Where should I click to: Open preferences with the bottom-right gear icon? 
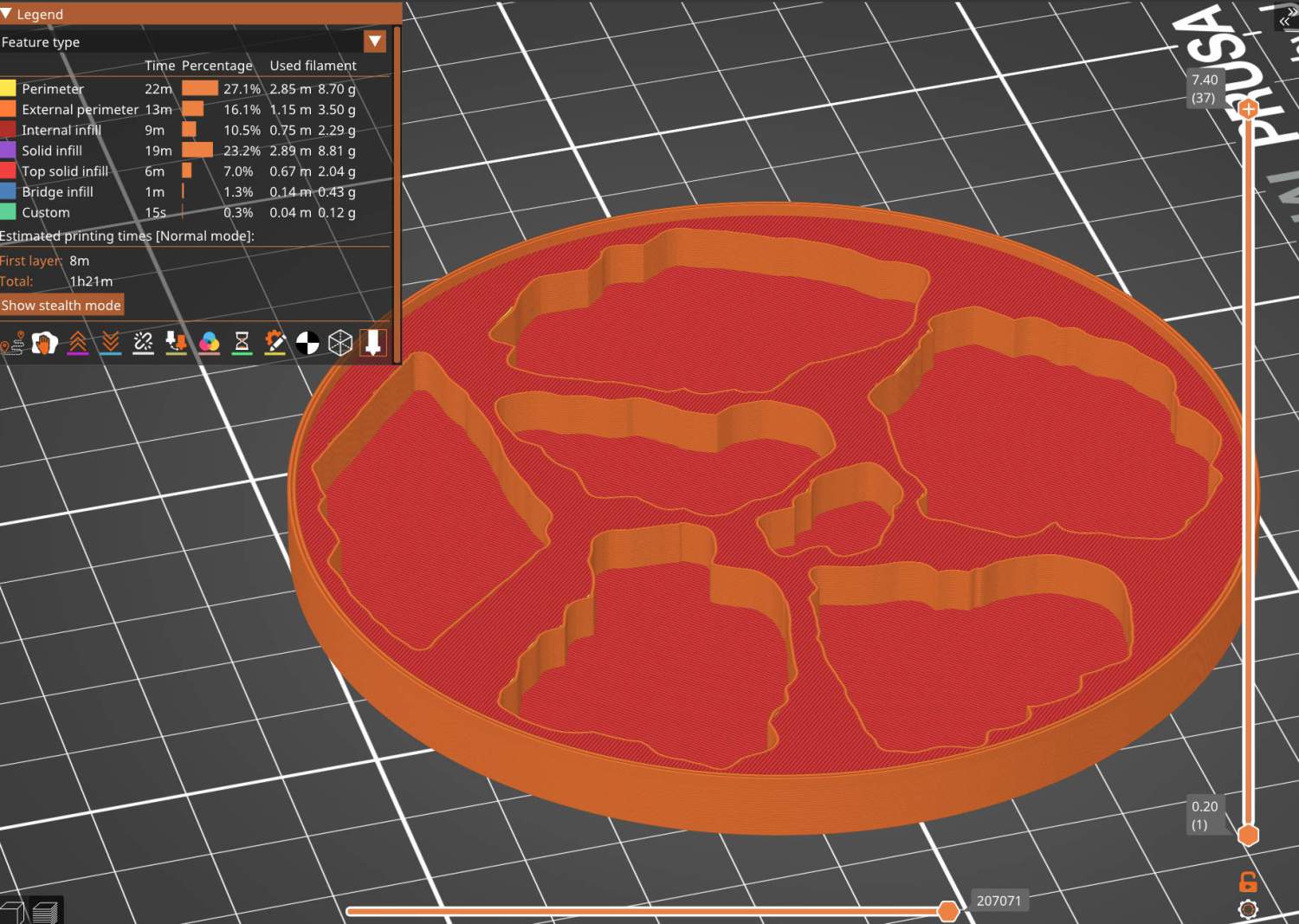(1248, 909)
